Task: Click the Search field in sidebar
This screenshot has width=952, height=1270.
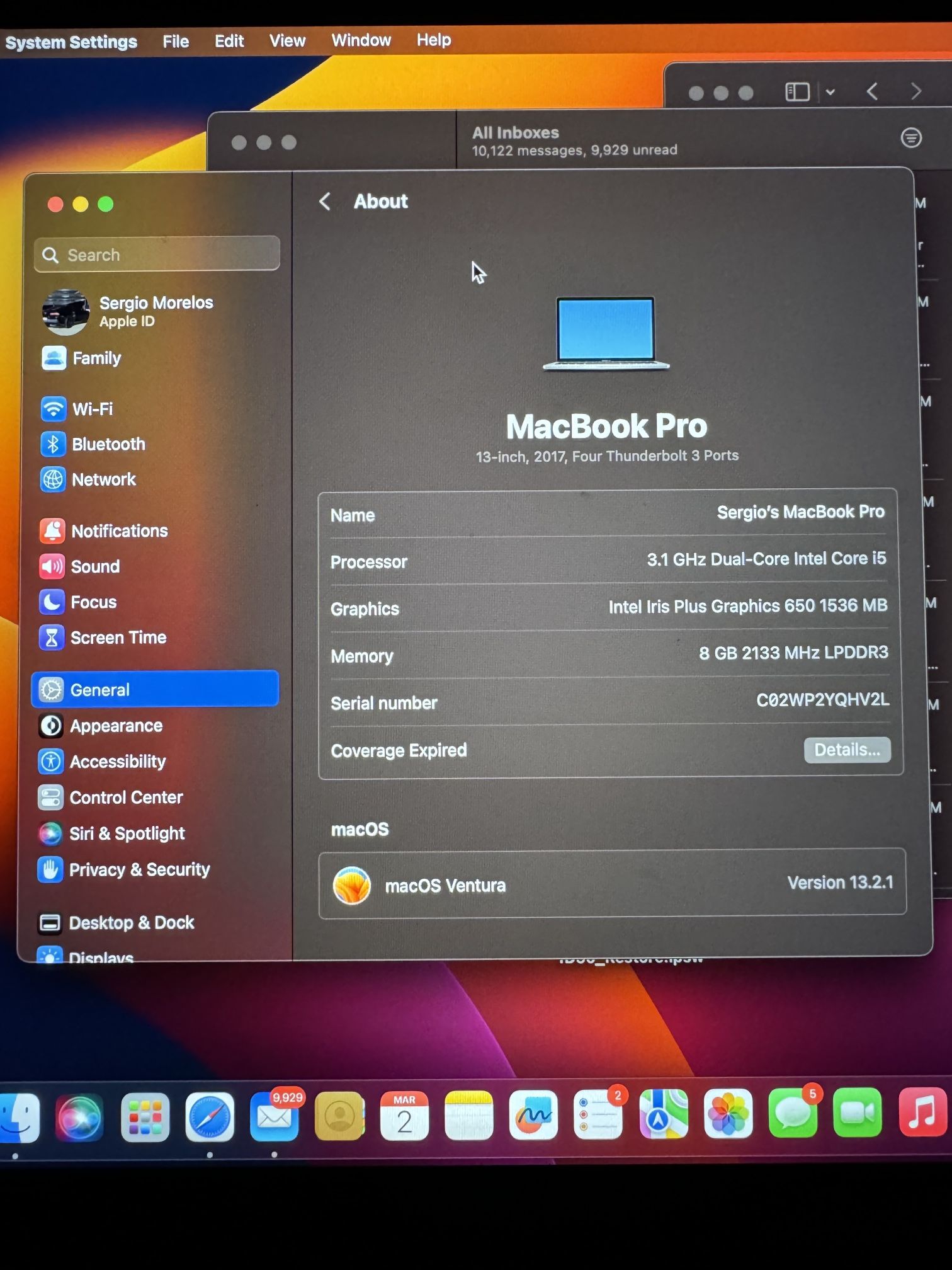Action: 157,255
